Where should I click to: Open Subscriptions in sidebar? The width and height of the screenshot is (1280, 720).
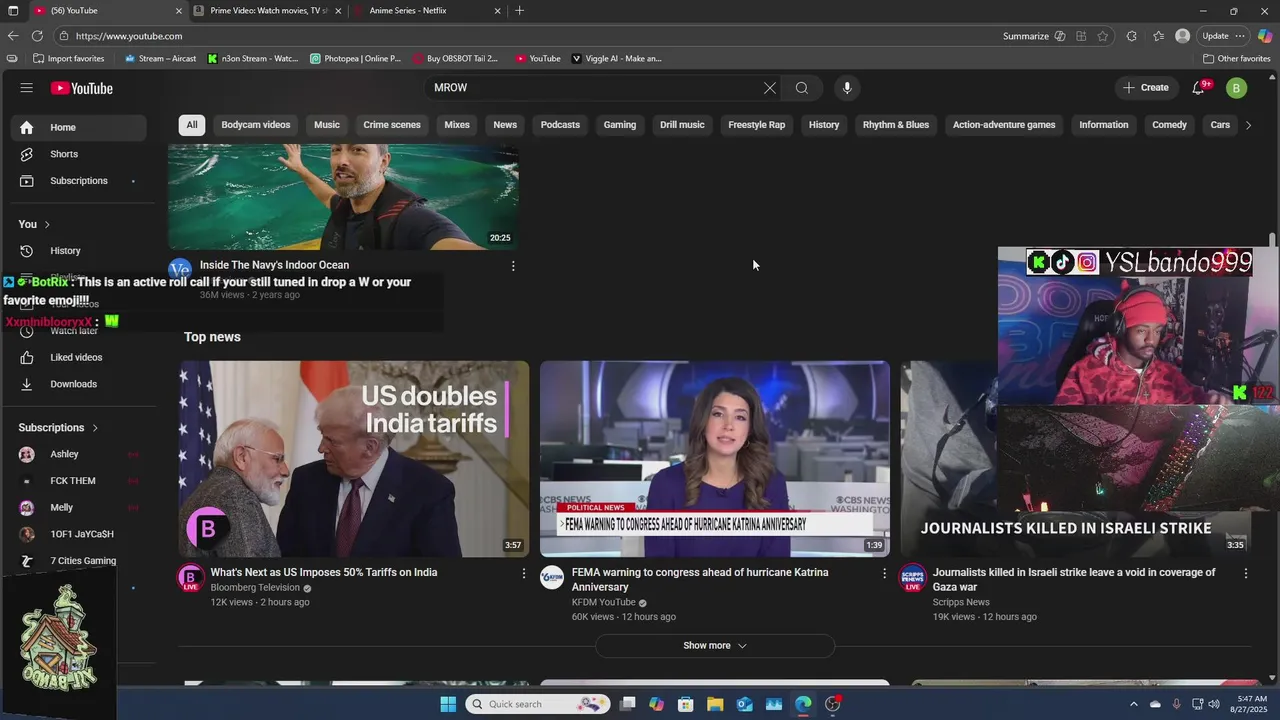79,181
